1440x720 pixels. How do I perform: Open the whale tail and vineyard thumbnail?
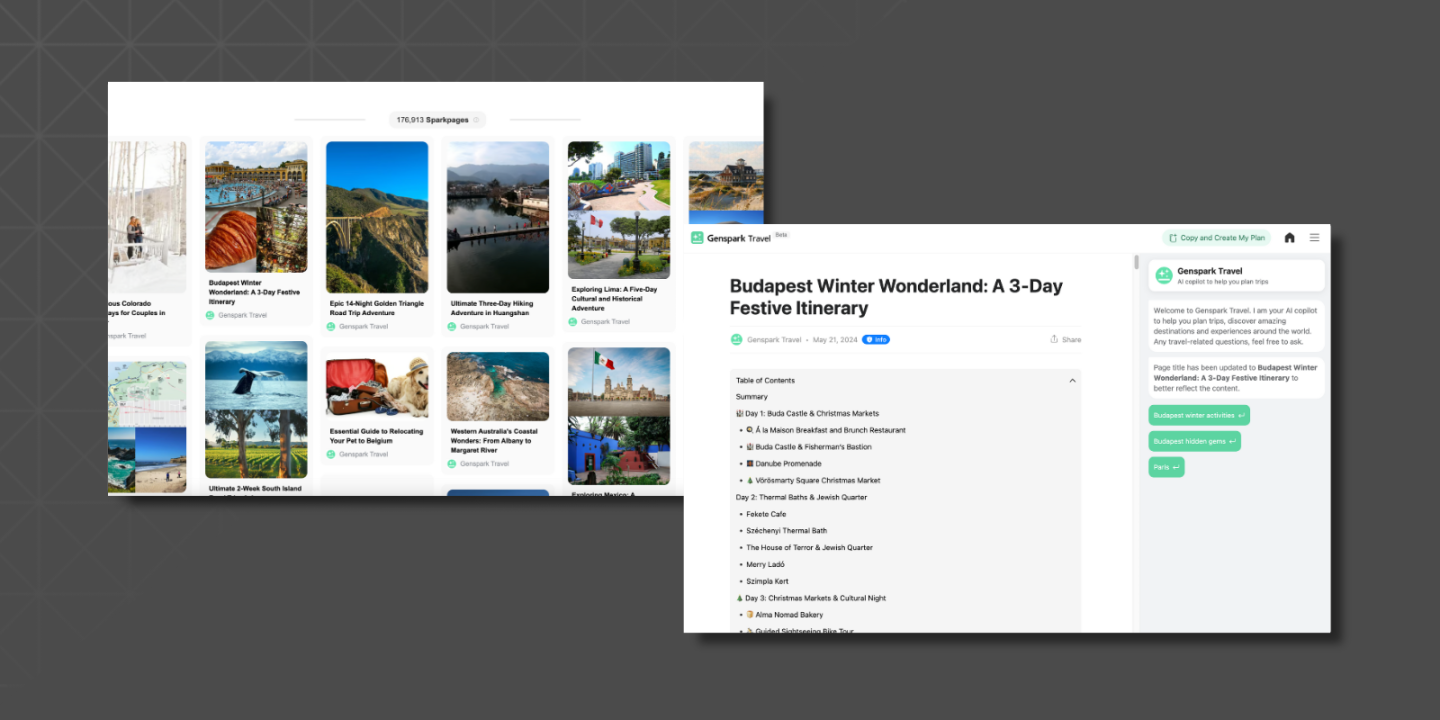[256, 410]
